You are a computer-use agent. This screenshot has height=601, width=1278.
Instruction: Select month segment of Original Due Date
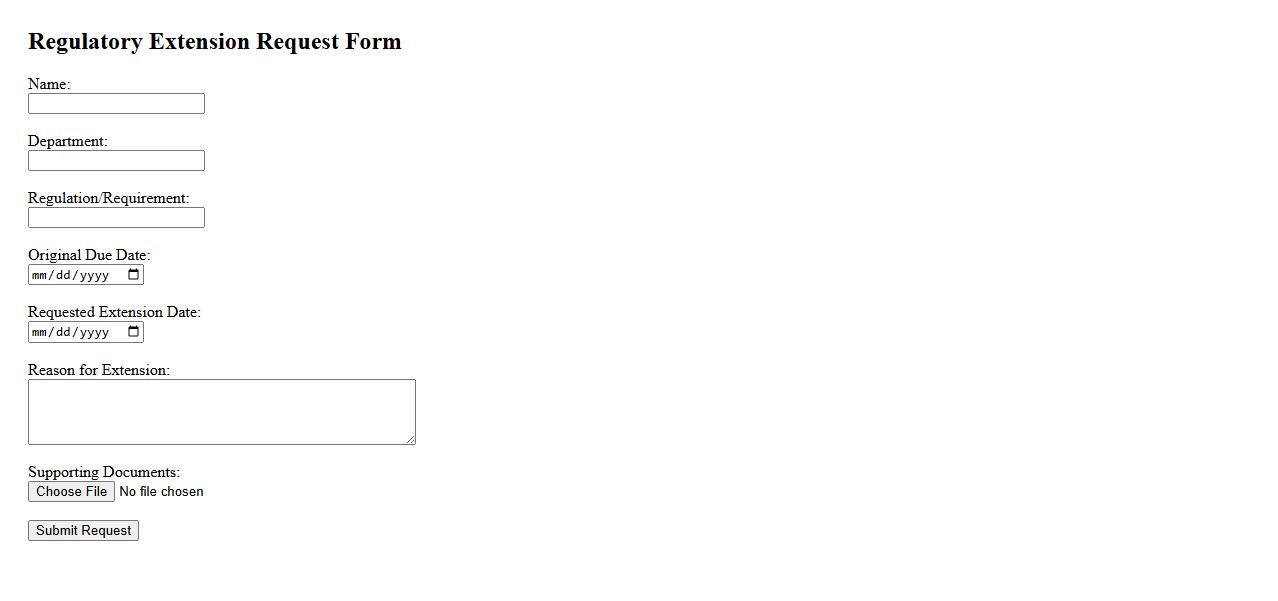pos(40,275)
